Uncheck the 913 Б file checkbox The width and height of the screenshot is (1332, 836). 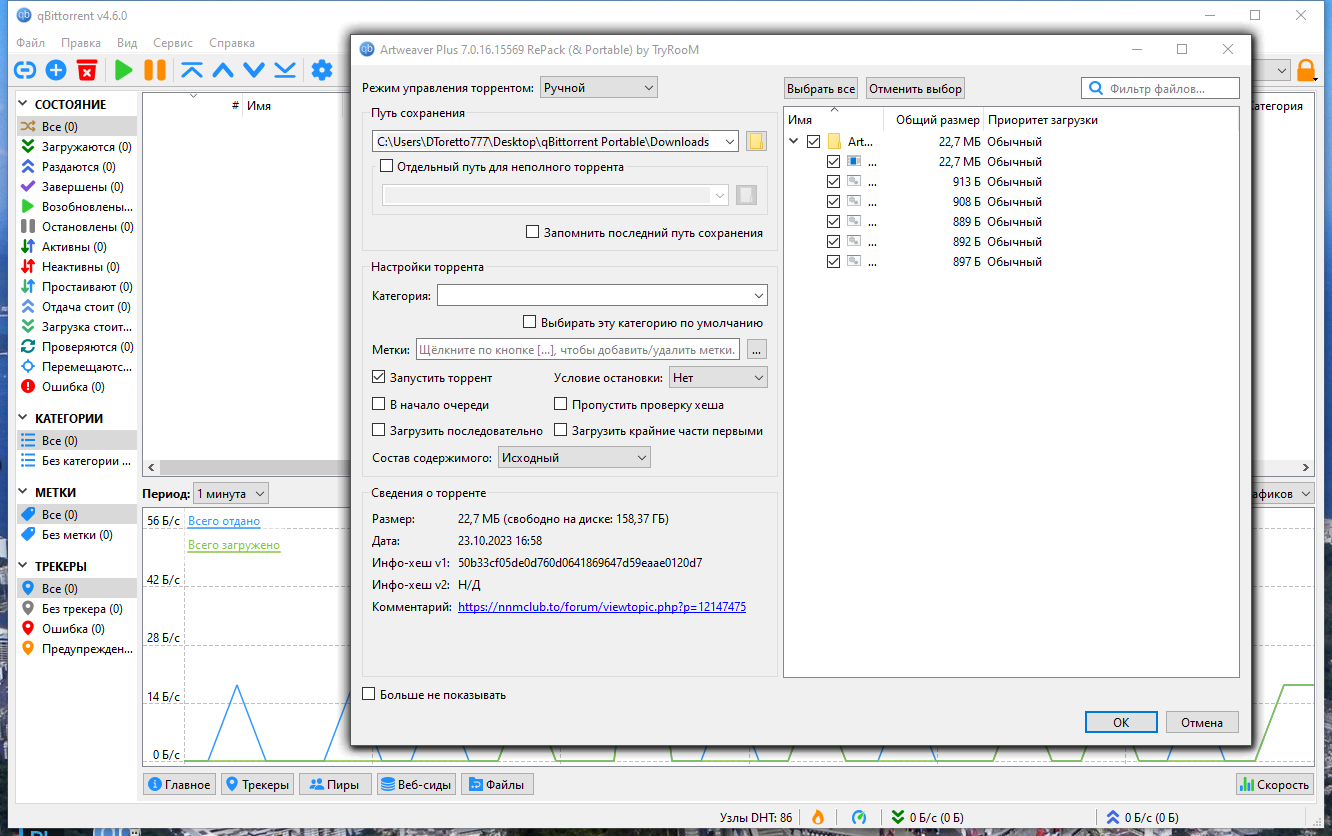[833, 182]
